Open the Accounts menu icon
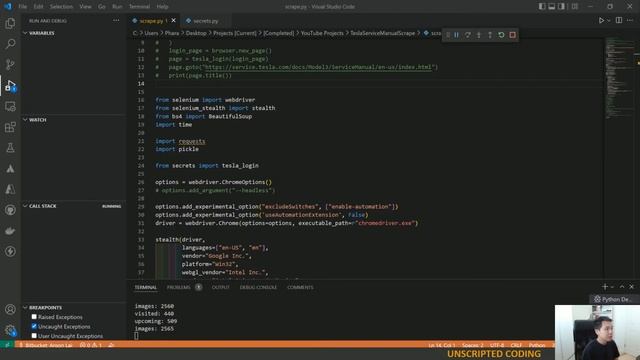 (x=10, y=309)
